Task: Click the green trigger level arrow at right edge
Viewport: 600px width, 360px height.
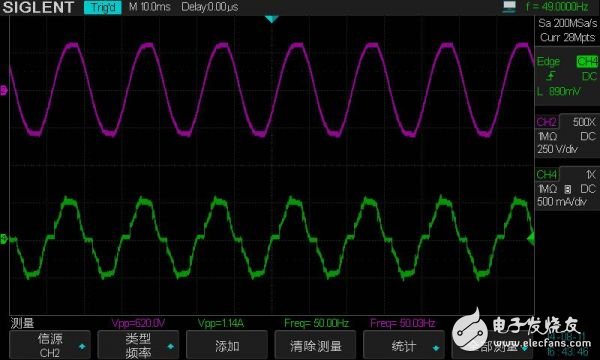Action: (530, 239)
